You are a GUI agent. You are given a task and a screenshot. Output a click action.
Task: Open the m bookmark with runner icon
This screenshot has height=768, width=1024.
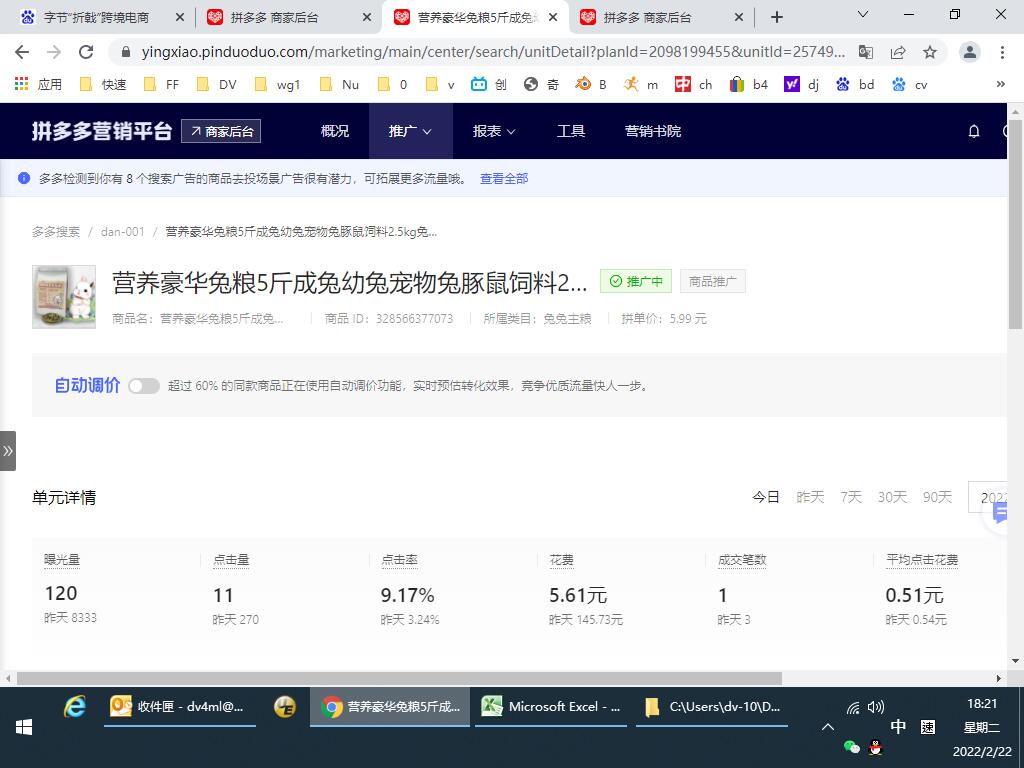tap(641, 84)
